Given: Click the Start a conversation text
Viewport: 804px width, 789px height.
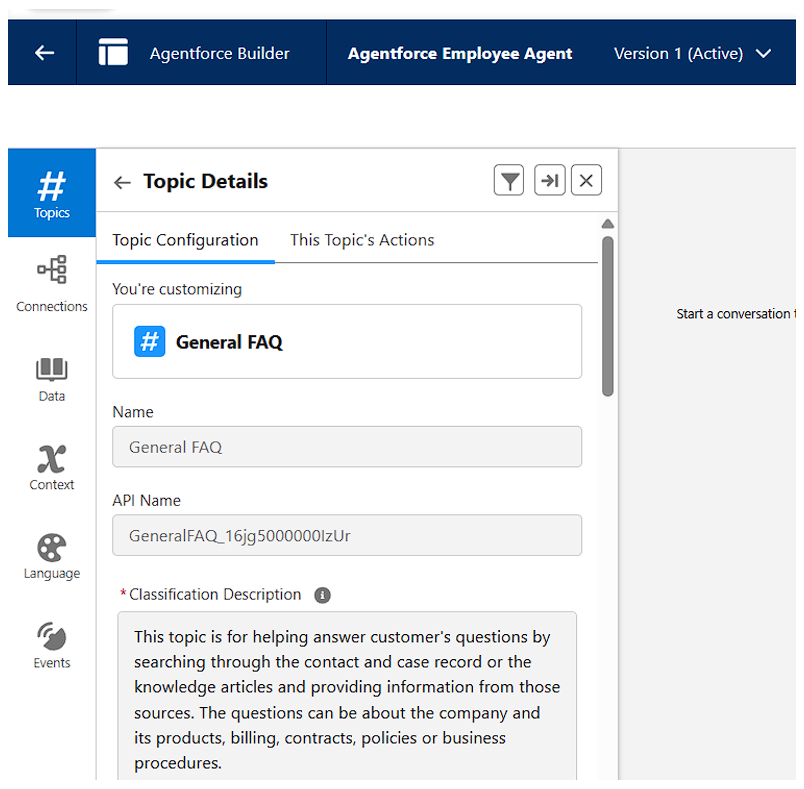Looking at the screenshot, I should (736, 314).
